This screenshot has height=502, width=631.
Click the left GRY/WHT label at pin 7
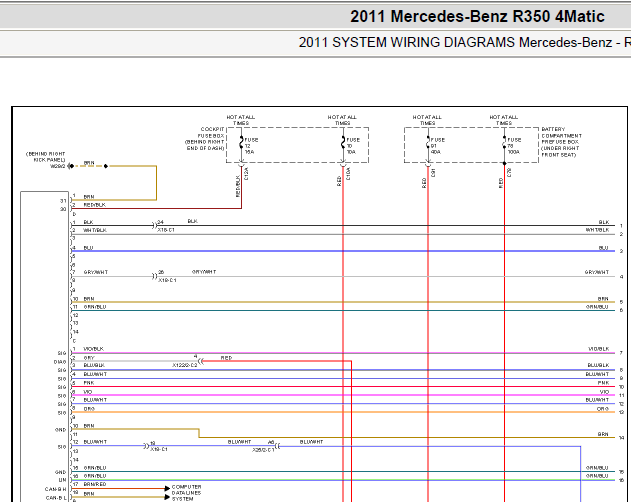[x=96, y=272]
